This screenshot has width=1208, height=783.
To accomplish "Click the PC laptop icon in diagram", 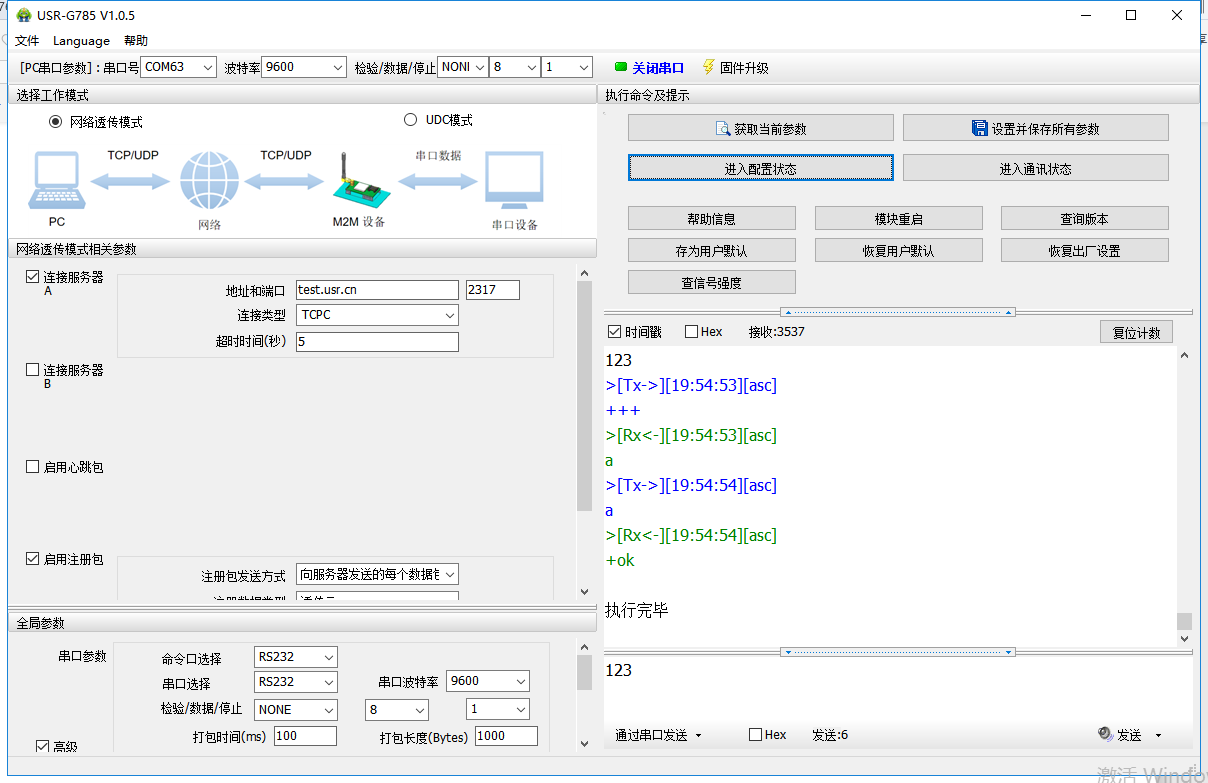I will (55, 181).
